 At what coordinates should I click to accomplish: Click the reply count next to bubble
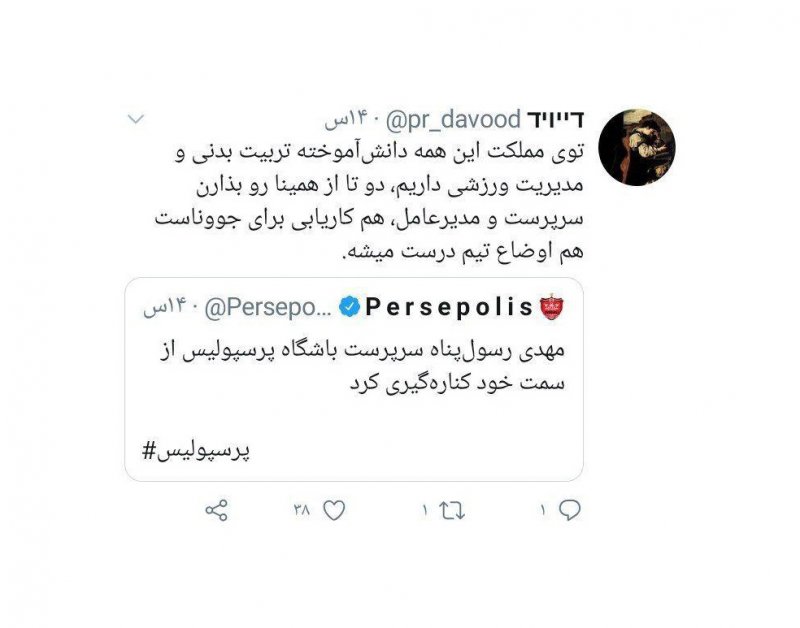click(x=543, y=510)
